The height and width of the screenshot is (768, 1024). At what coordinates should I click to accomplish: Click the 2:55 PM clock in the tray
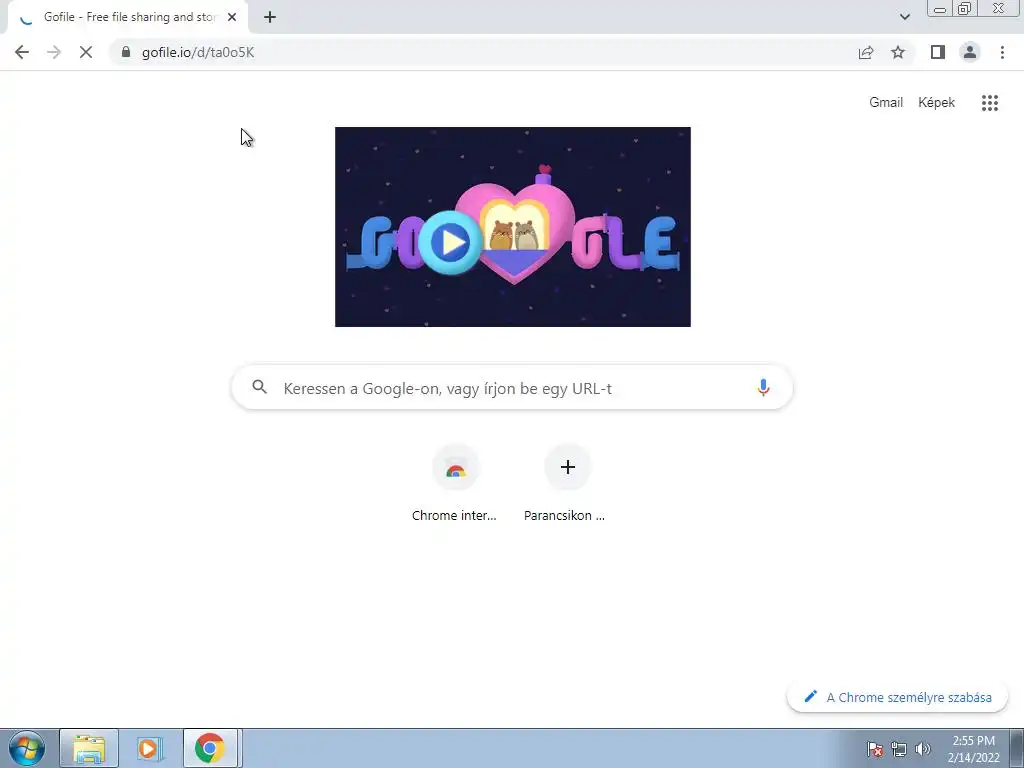pos(973,749)
